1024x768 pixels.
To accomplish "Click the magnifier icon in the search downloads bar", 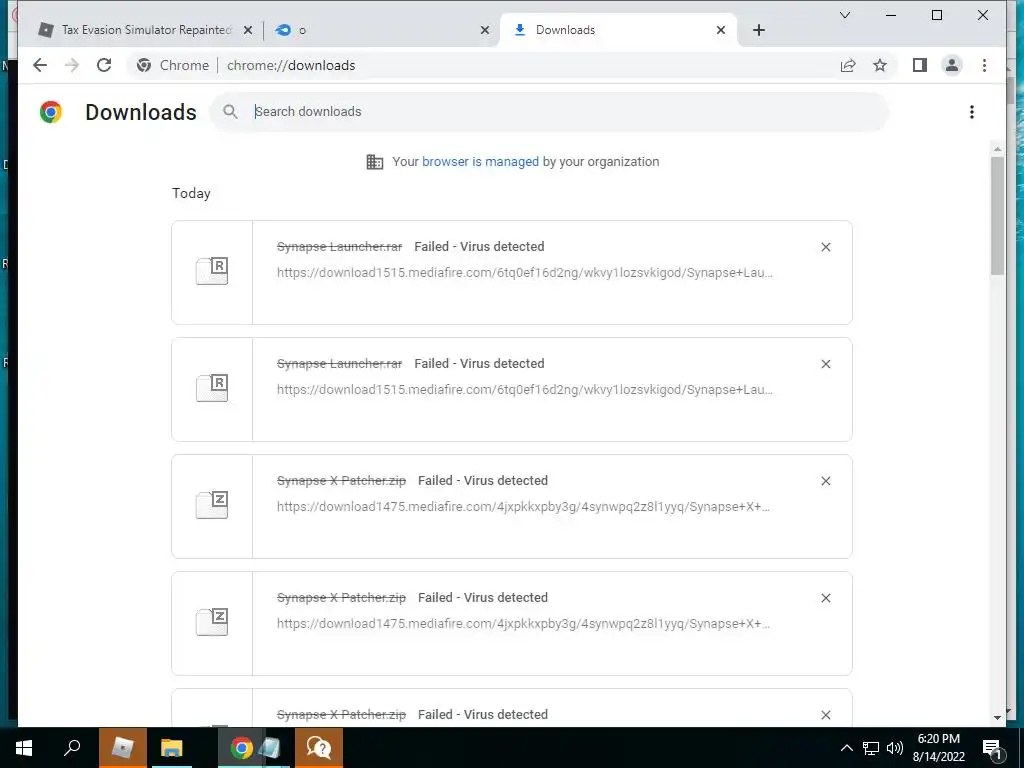I will click(230, 112).
